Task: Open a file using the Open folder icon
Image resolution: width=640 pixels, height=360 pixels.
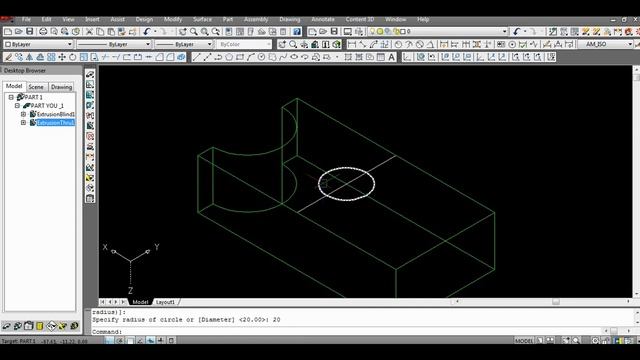Action: 19,31
